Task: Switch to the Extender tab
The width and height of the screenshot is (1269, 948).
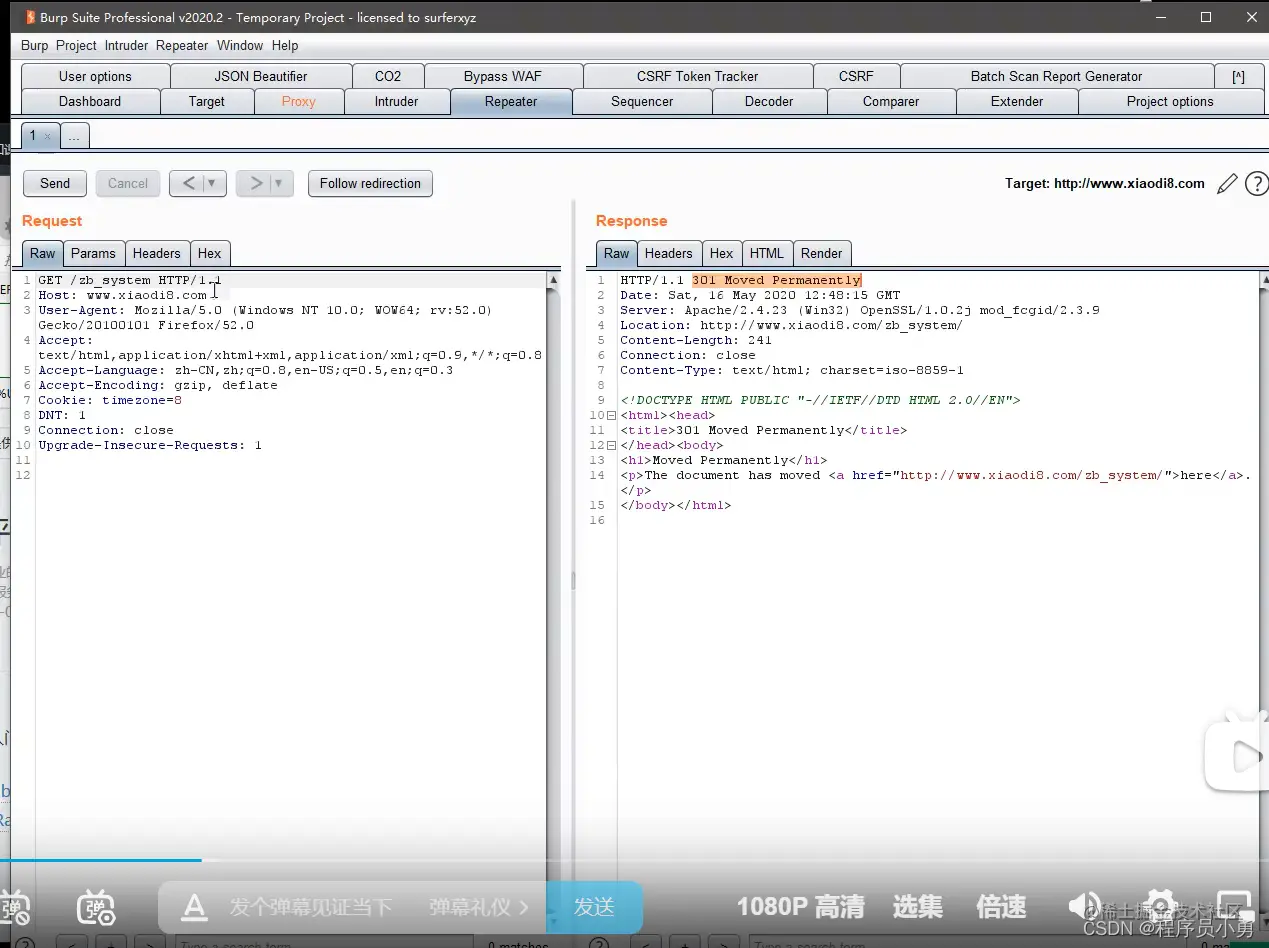Action: coord(1017,101)
